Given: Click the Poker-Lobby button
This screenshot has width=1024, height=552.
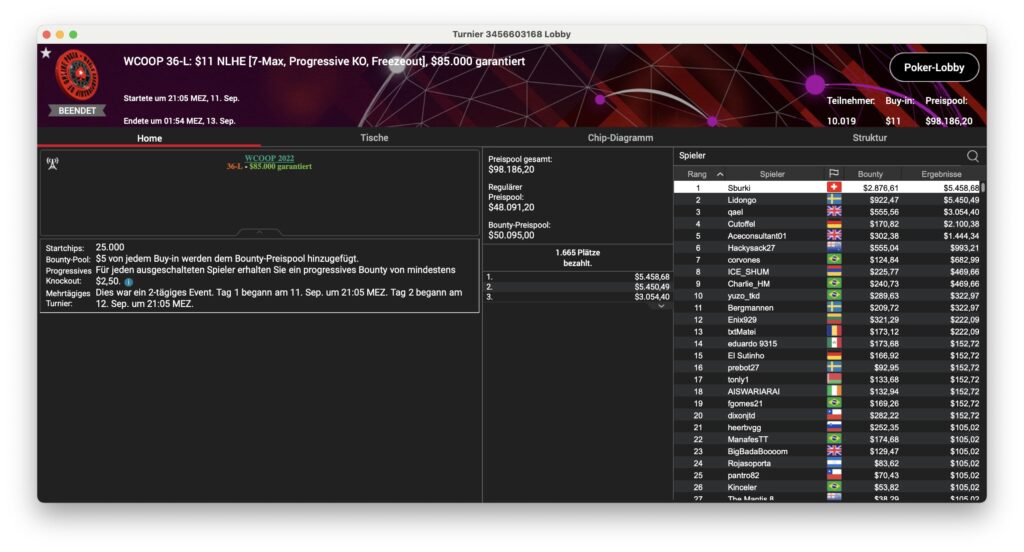Looking at the screenshot, I should pyautogui.click(x=933, y=67).
